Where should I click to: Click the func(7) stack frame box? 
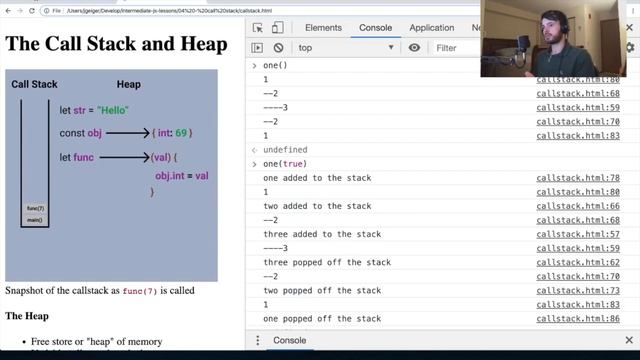(35, 209)
